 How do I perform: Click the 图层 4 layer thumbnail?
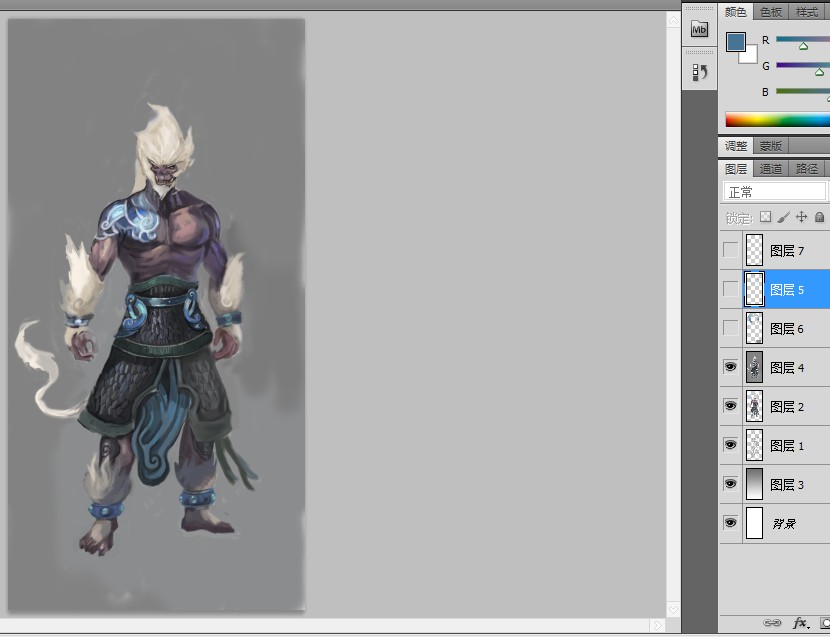click(x=754, y=367)
